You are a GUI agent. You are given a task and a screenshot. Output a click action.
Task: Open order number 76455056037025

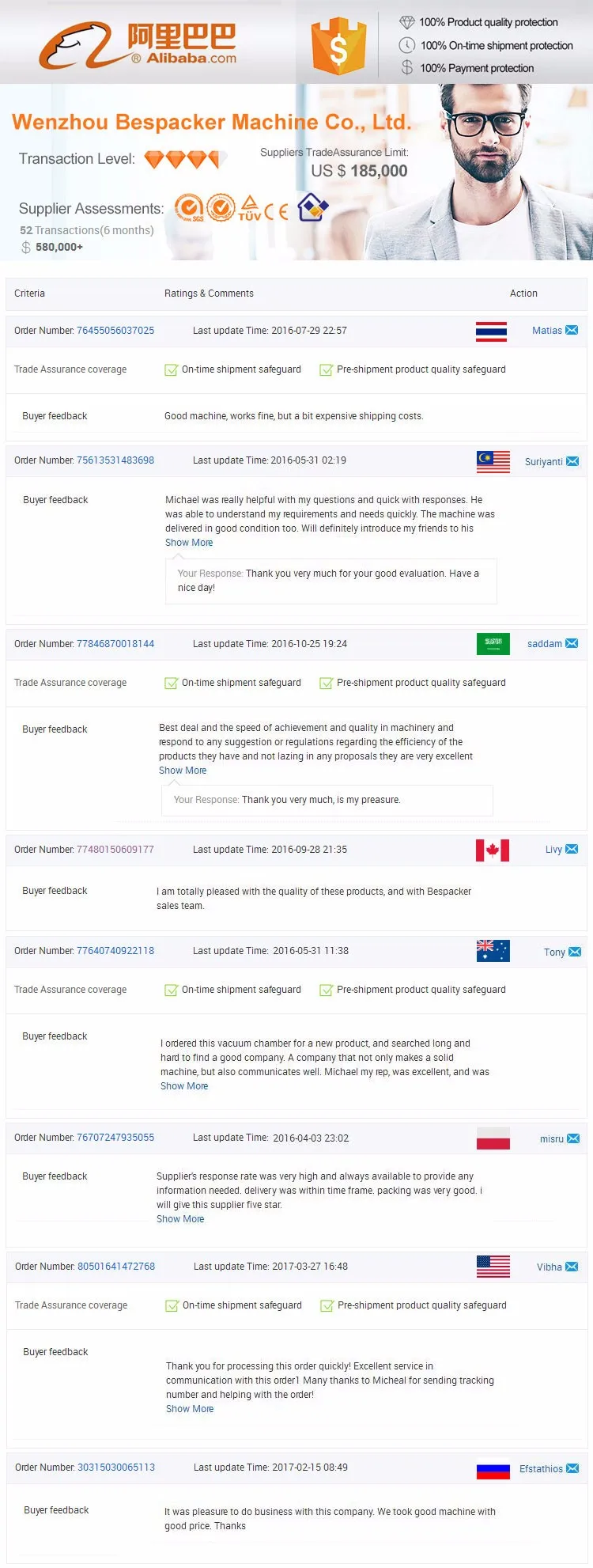pyautogui.click(x=115, y=331)
